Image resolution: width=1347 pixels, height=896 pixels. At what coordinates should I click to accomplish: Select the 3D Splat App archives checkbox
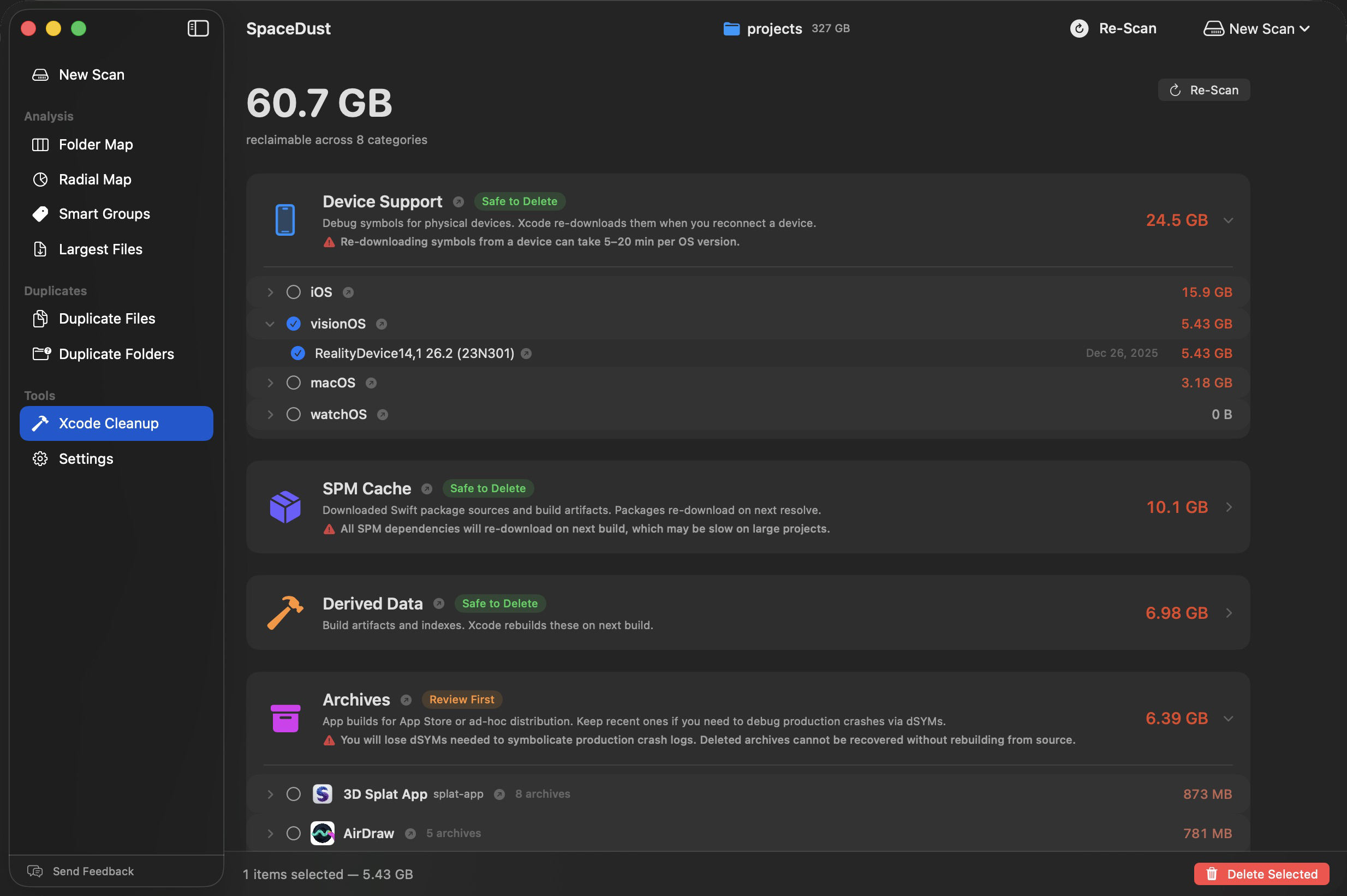[293, 794]
